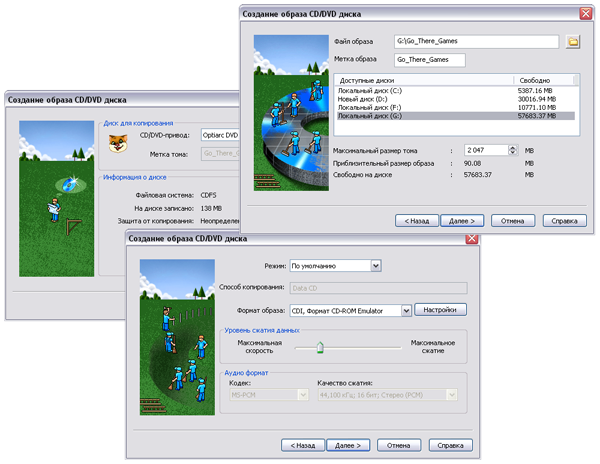This screenshot has height=464, width=600.
Task: Click the workers-on-disc illustration in top dialog
Action: pyautogui.click(x=291, y=113)
